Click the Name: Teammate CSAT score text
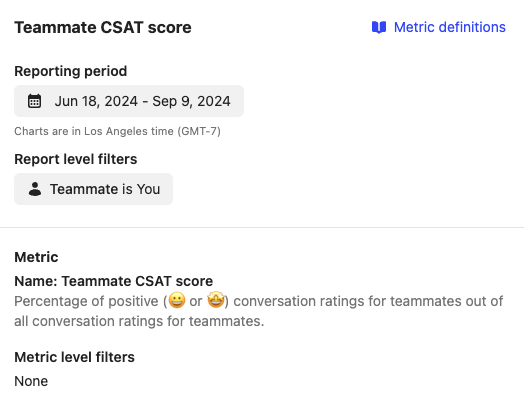Viewport: 524px width, 403px height. tap(114, 281)
